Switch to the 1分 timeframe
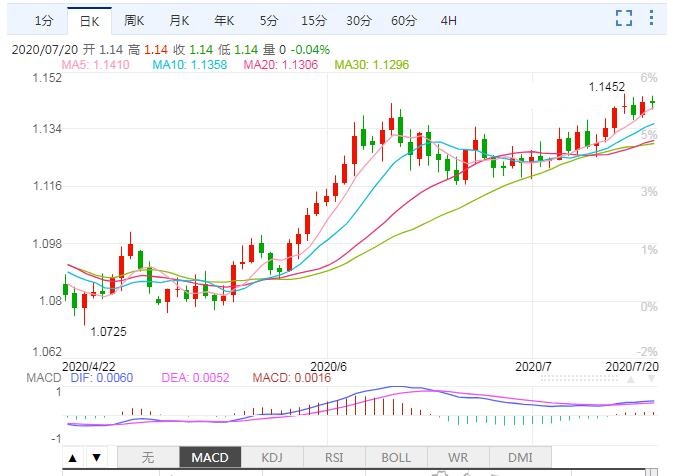673x476 pixels. click(43, 20)
